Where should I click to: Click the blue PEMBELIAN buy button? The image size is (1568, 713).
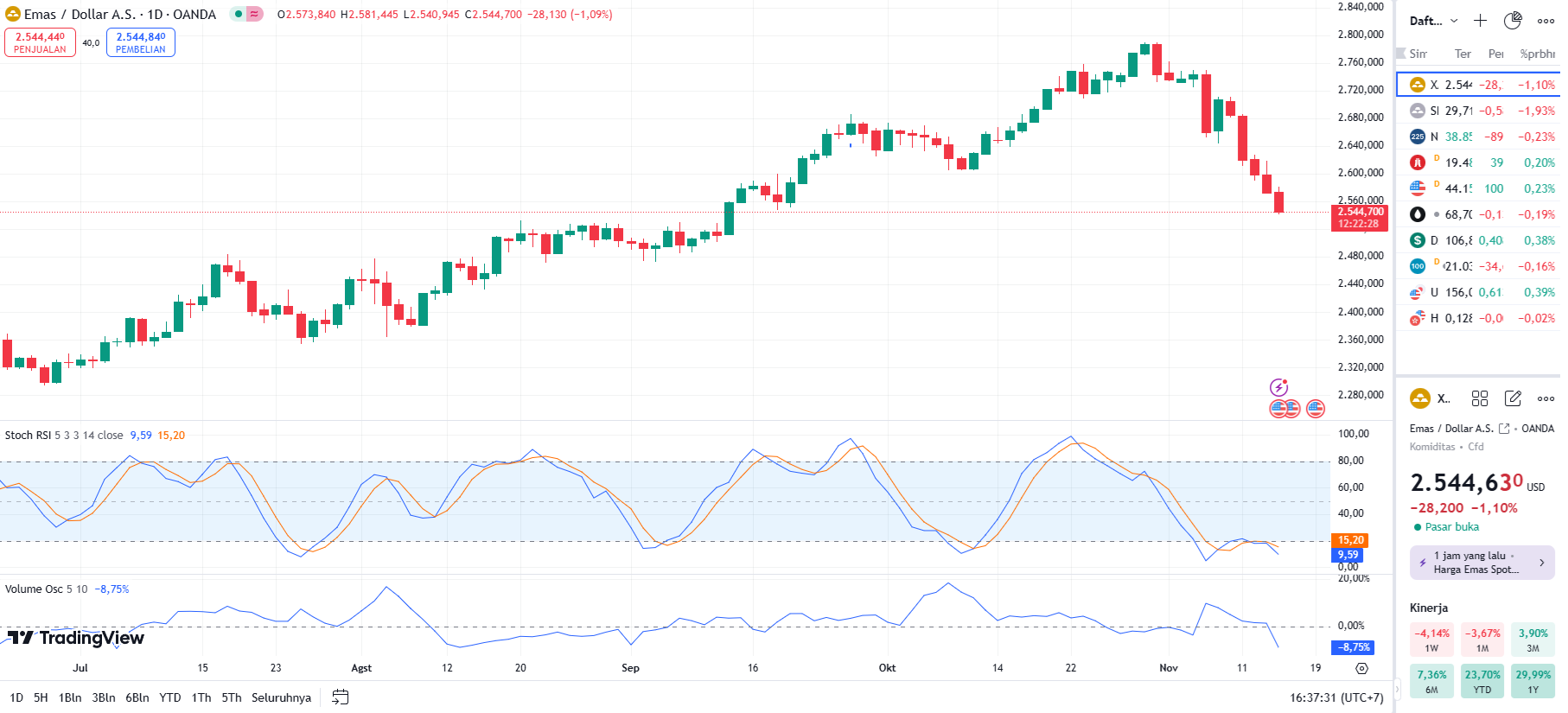[x=141, y=42]
